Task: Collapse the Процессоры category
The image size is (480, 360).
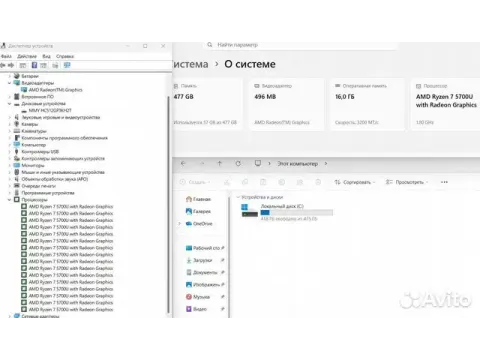Action: click(10, 200)
